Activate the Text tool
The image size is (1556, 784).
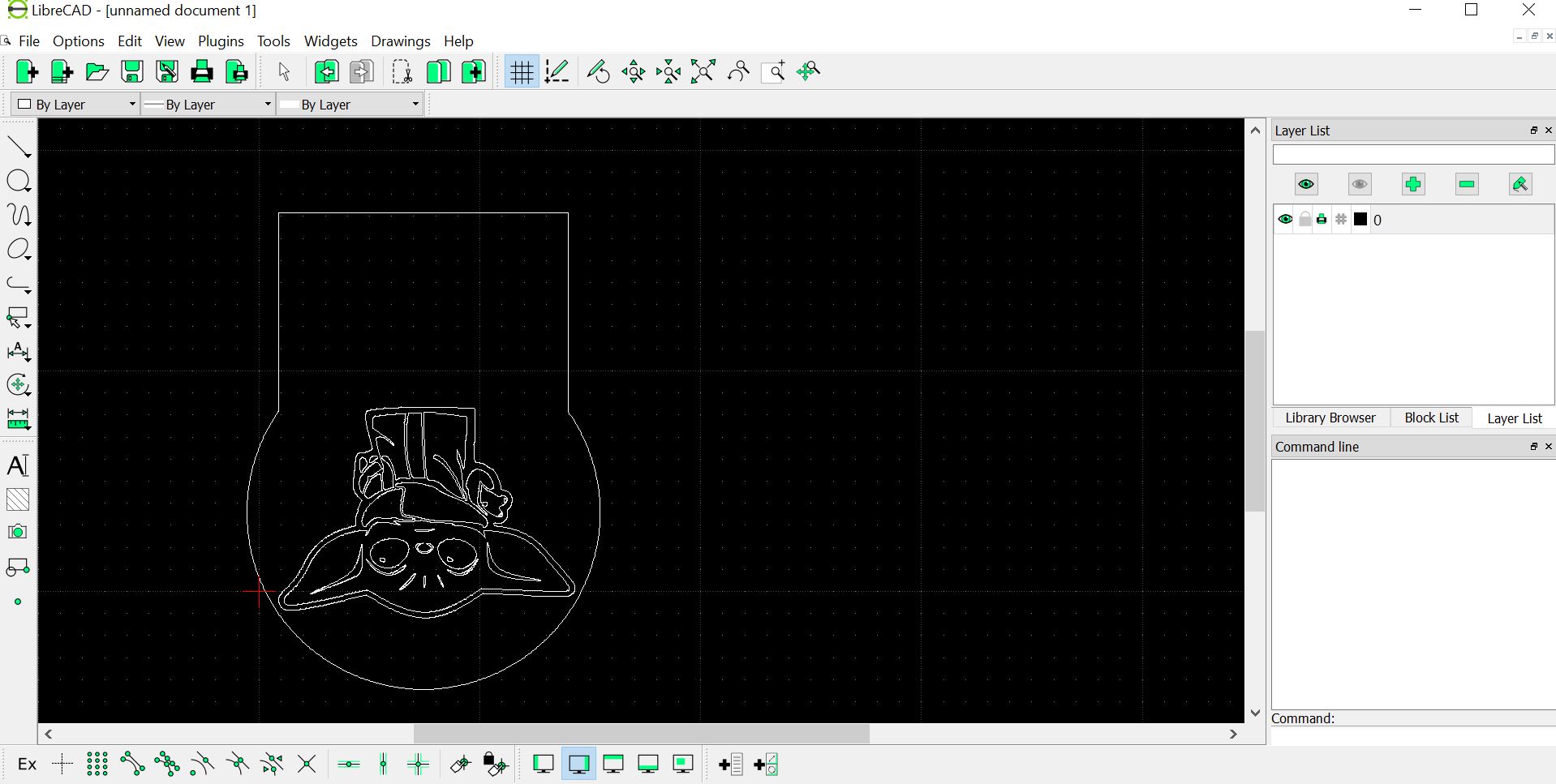[x=18, y=465]
